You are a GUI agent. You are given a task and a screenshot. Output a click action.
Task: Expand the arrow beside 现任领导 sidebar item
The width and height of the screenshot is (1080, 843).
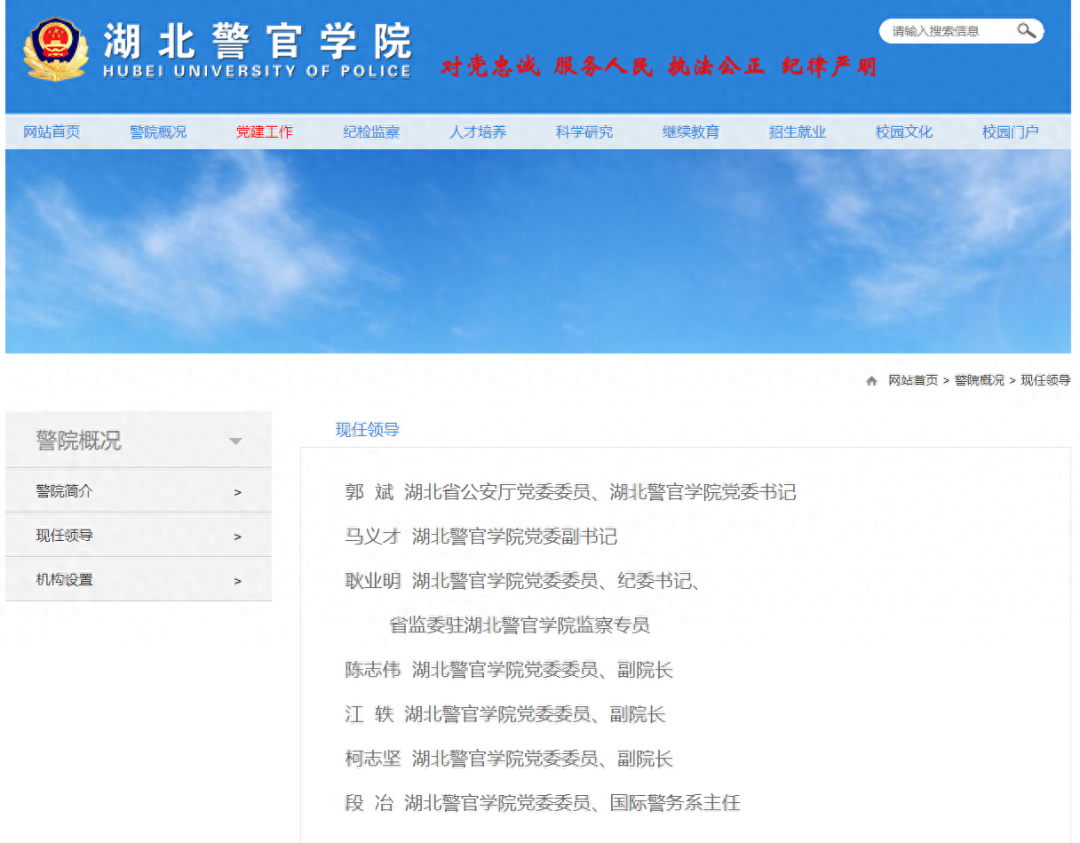(238, 537)
